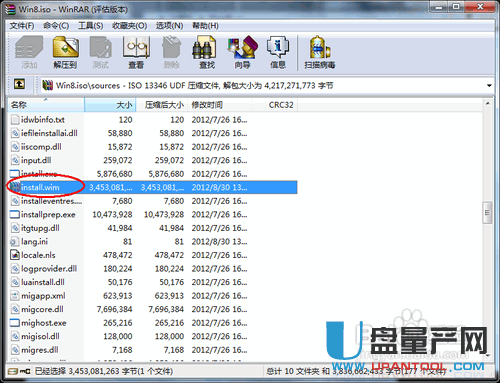Select migres.dll file name
The width and height of the screenshot is (500, 383).
pos(40,350)
